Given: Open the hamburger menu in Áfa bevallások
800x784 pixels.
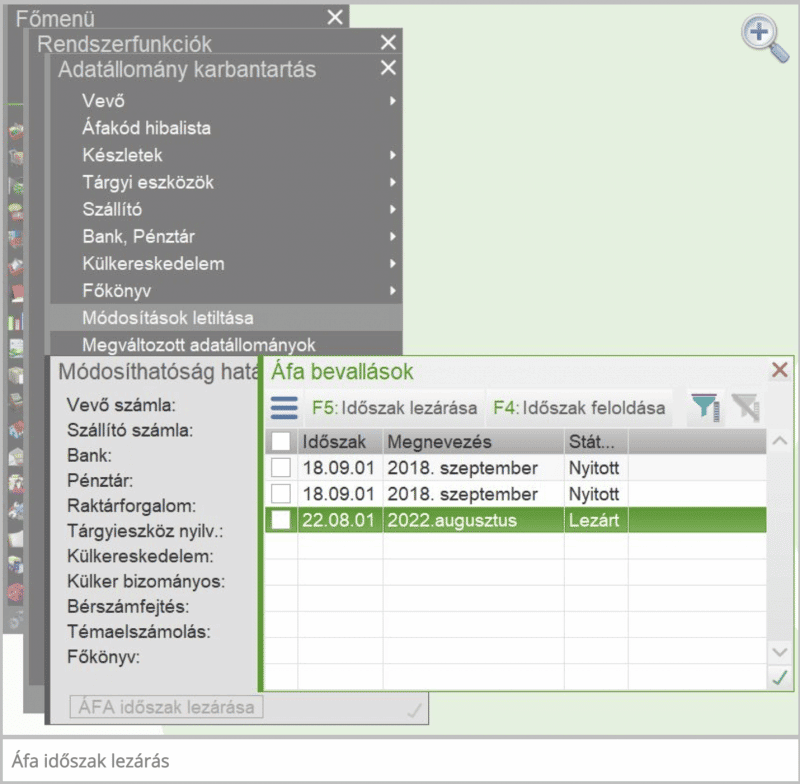Looking at the screenshot, I should [x=284, y=408].
